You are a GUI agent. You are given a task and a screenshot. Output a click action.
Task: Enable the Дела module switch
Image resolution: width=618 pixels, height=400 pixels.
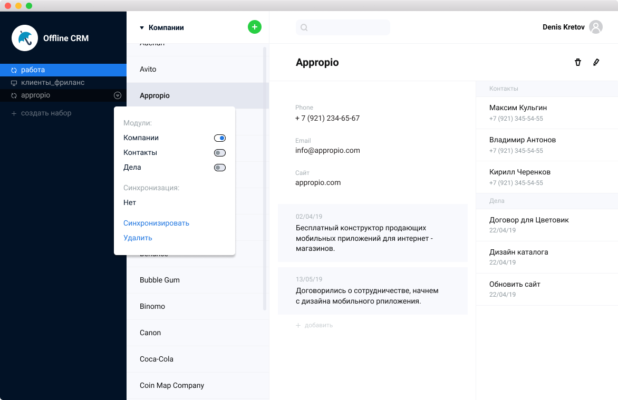pyautogui.click(x=219, y=168)
